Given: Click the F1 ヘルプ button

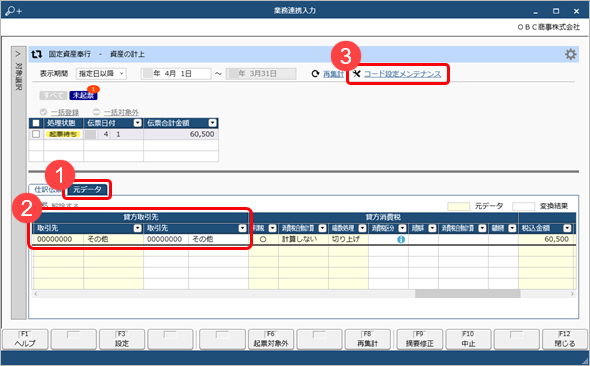Looking at the screenshot, I should (25, 339).
